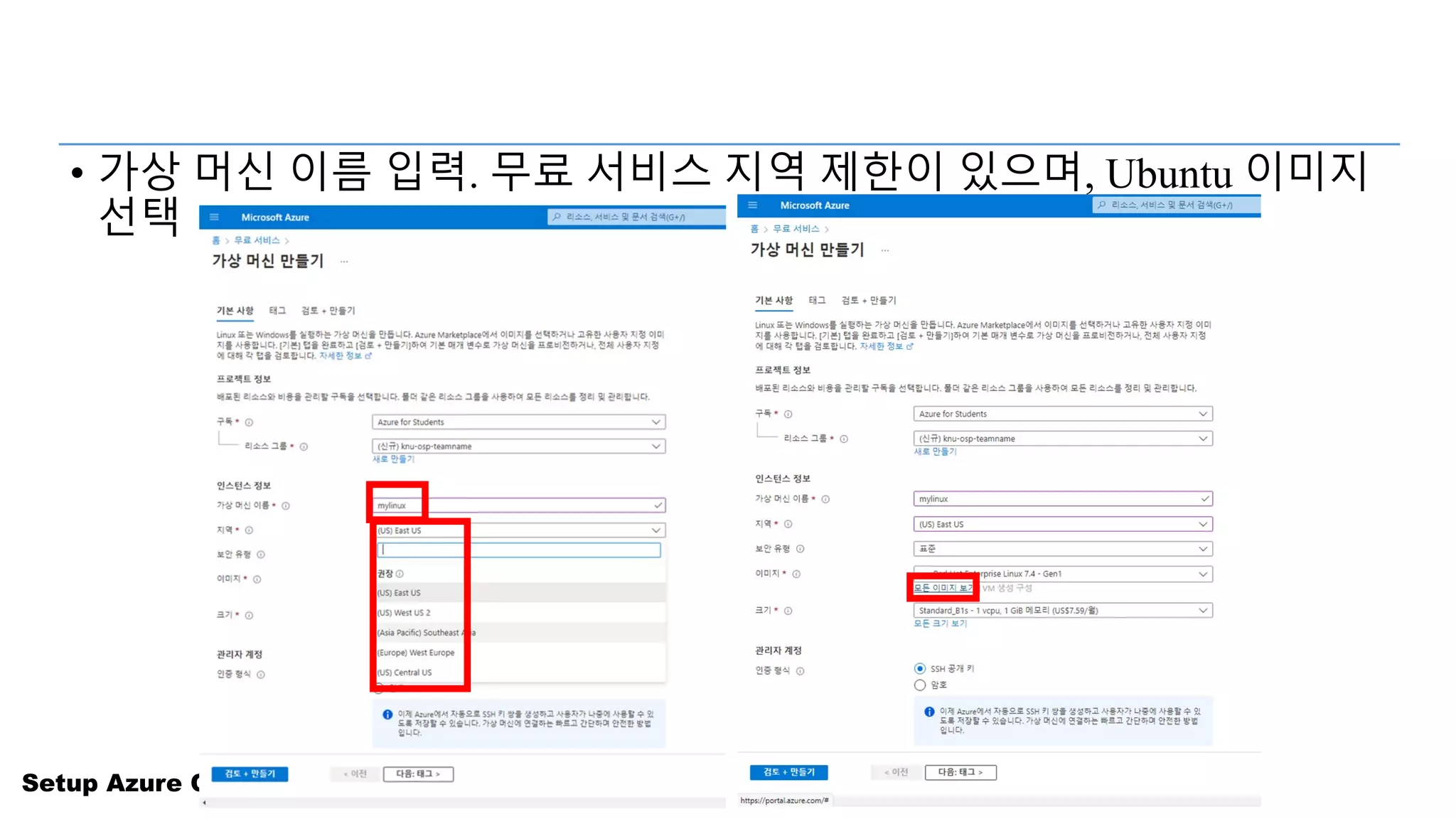
Task: Select 기본 사항 tab in left portal
Action: [x=235, y=311]
